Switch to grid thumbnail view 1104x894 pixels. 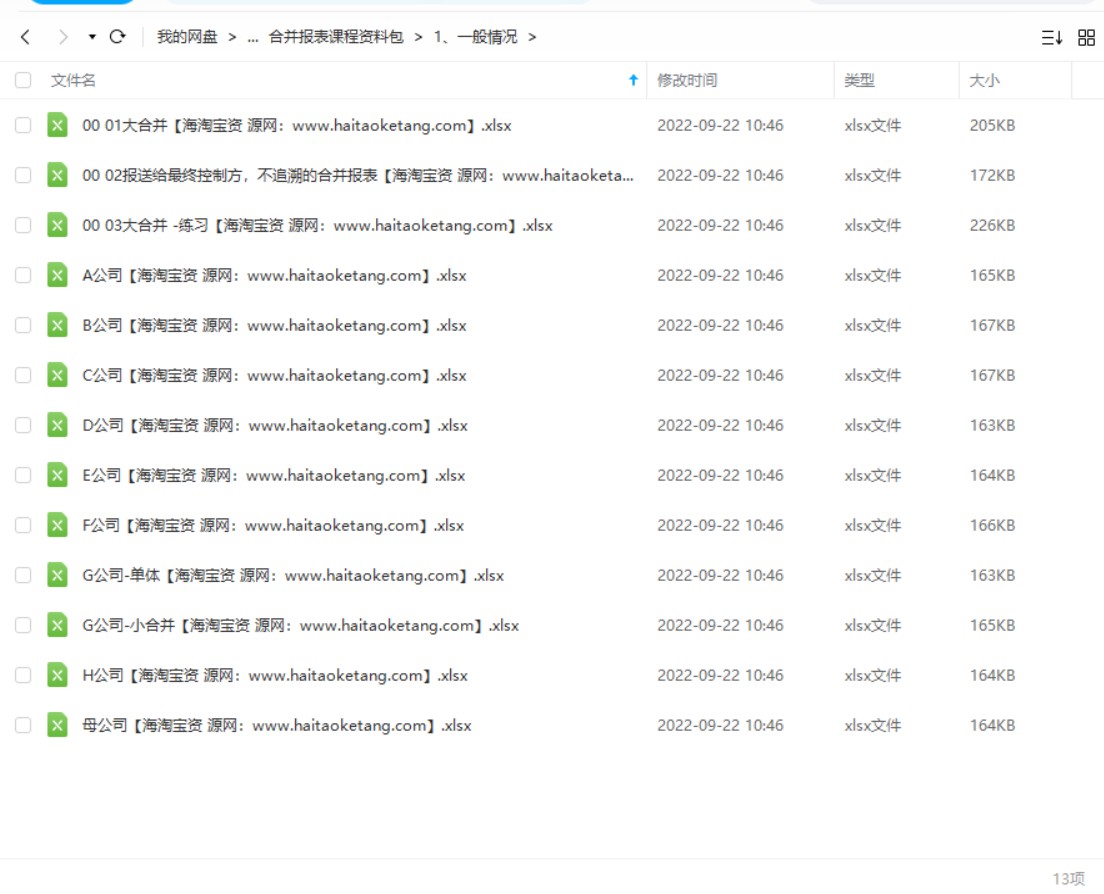1086,37
